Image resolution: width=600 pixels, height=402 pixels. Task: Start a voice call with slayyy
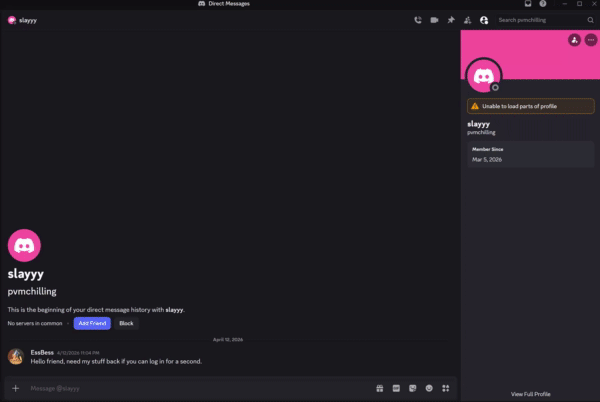pos(417,19)
